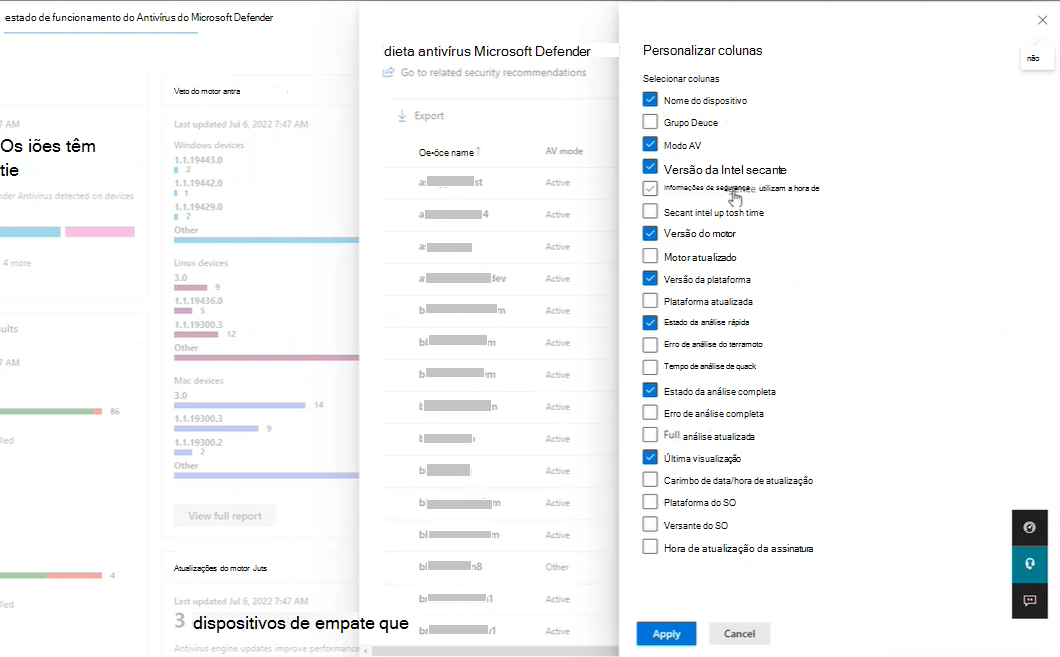This screenshot has width=1060, height=657.
Task: Click the device name column header
Action: coord(446,153)
